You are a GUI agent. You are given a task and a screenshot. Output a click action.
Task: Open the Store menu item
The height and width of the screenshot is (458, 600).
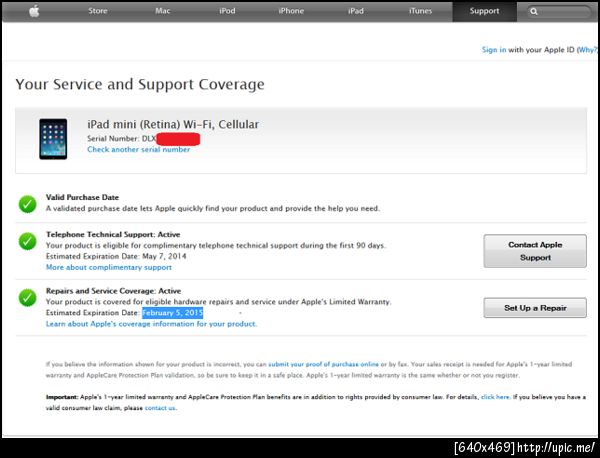coord(98,11)
